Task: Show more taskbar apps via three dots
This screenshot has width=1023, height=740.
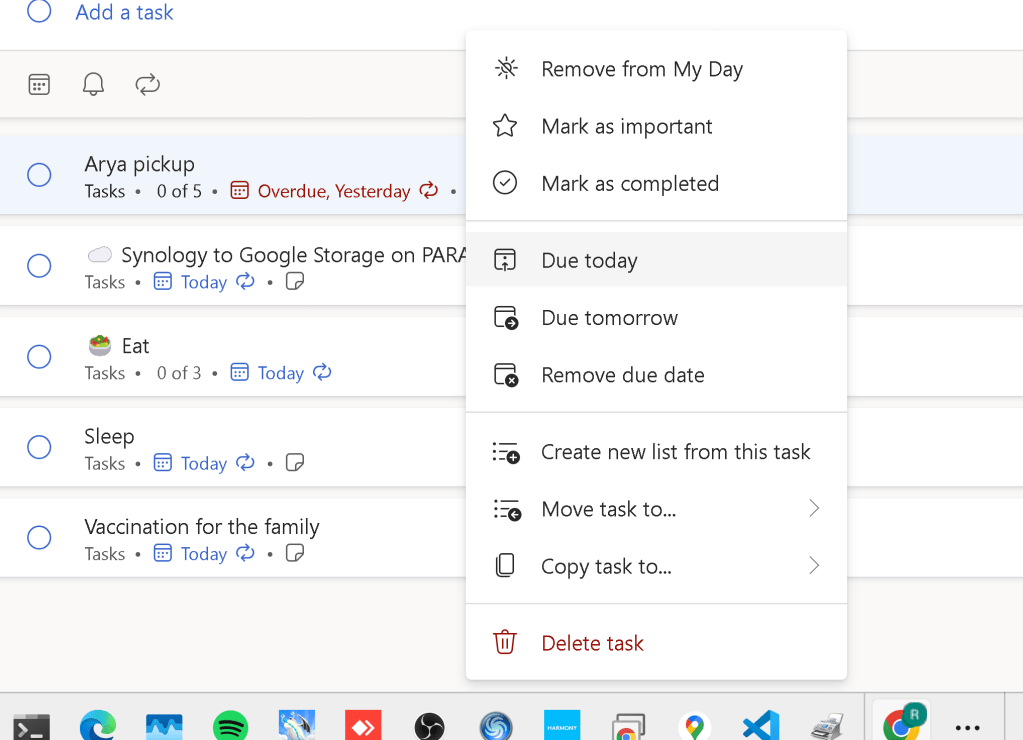Action: (x=968, y=727)
